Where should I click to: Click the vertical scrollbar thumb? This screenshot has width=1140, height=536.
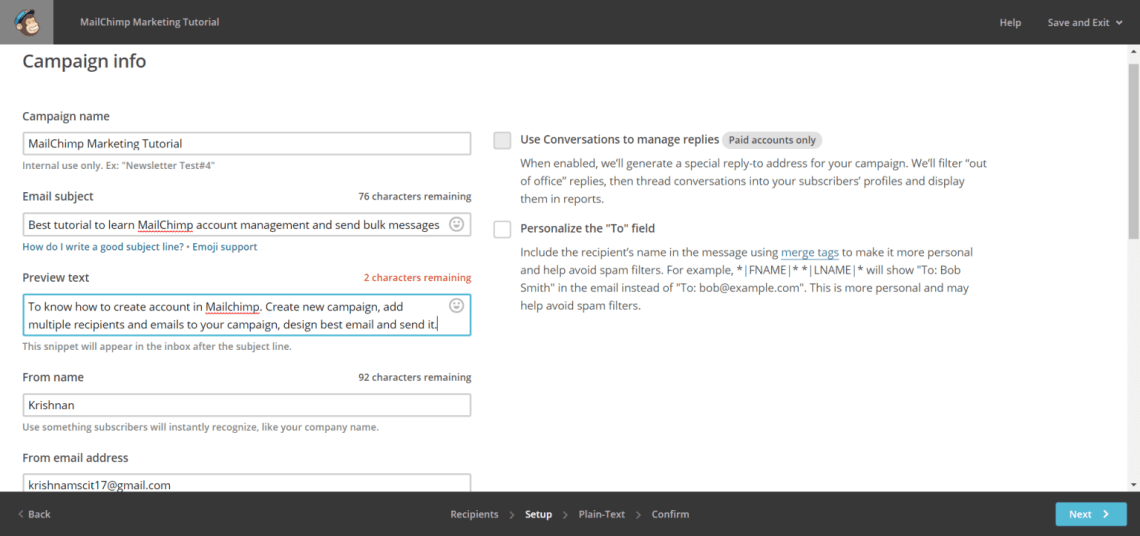pos(1133,151)
